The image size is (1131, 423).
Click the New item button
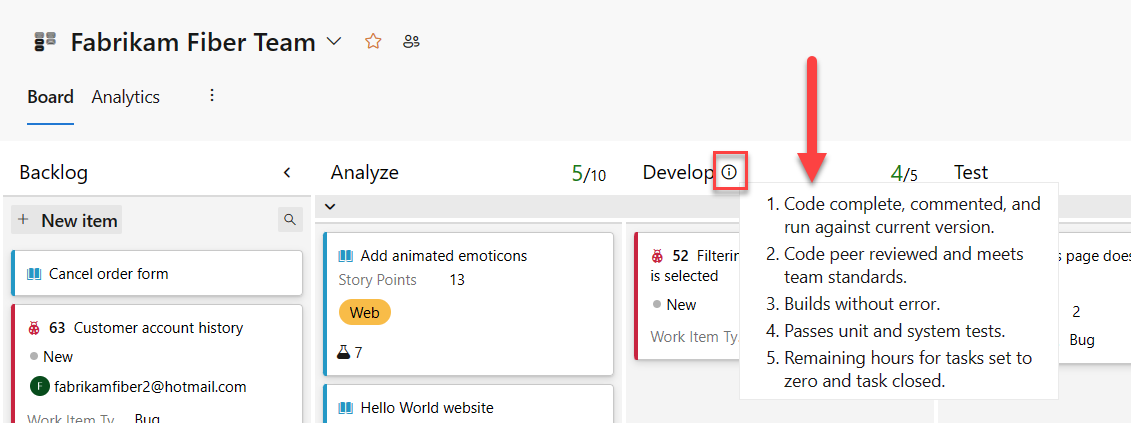(x=66, y=220)
